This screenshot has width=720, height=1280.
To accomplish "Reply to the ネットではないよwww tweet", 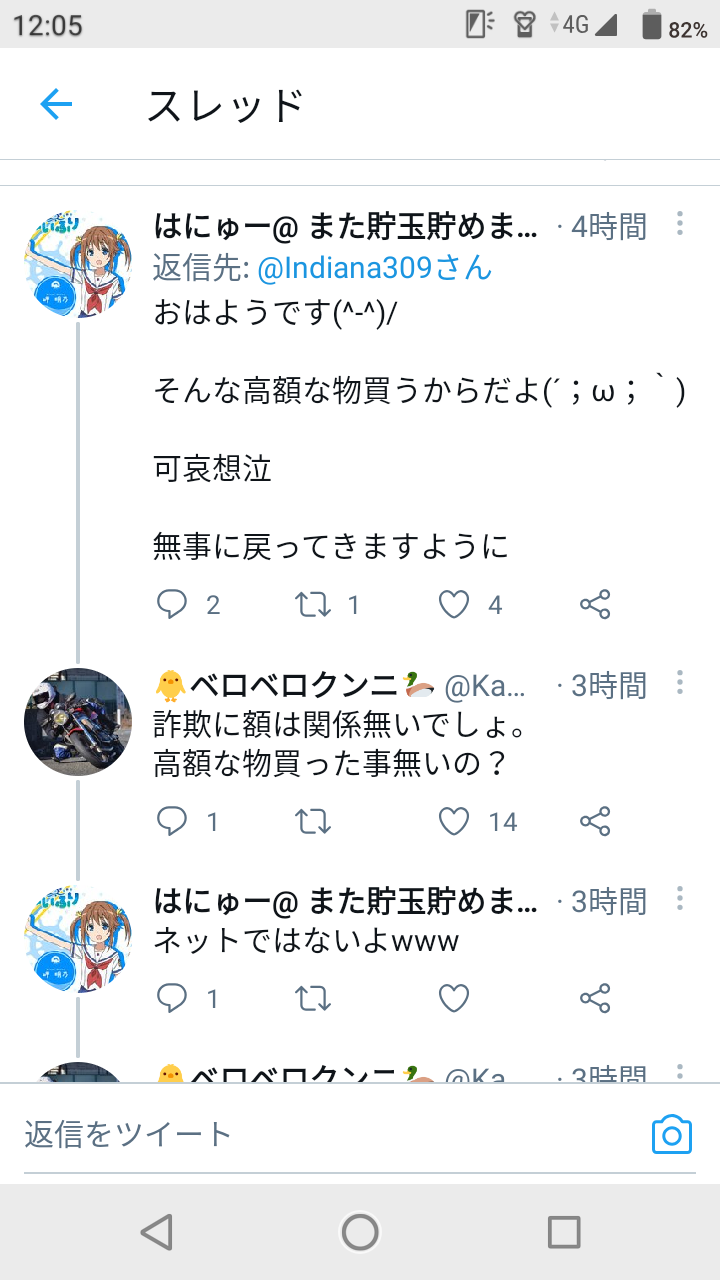I will click(x=173, y=997).
